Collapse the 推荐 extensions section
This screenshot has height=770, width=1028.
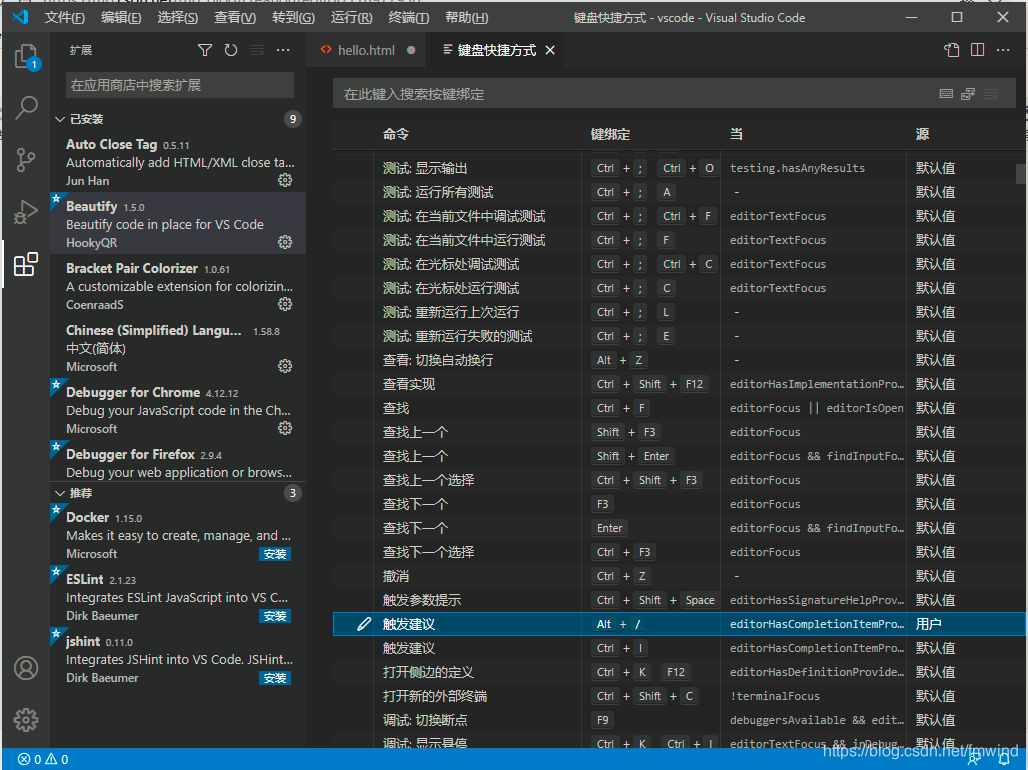point(60,493)
